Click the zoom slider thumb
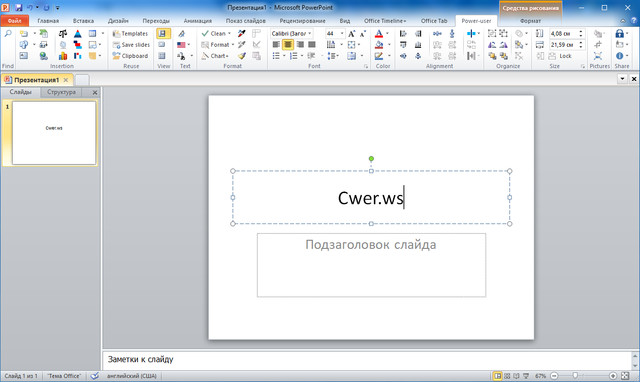 point(575,376)
